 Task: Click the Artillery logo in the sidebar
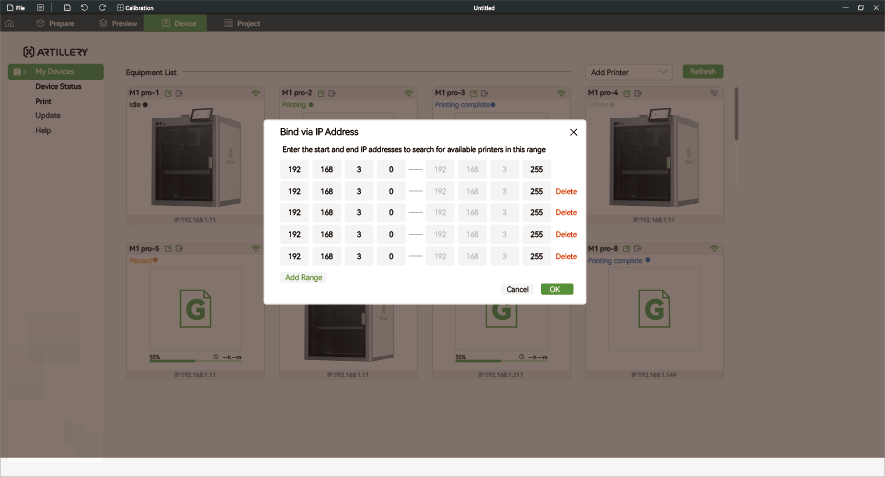point(55,52)
